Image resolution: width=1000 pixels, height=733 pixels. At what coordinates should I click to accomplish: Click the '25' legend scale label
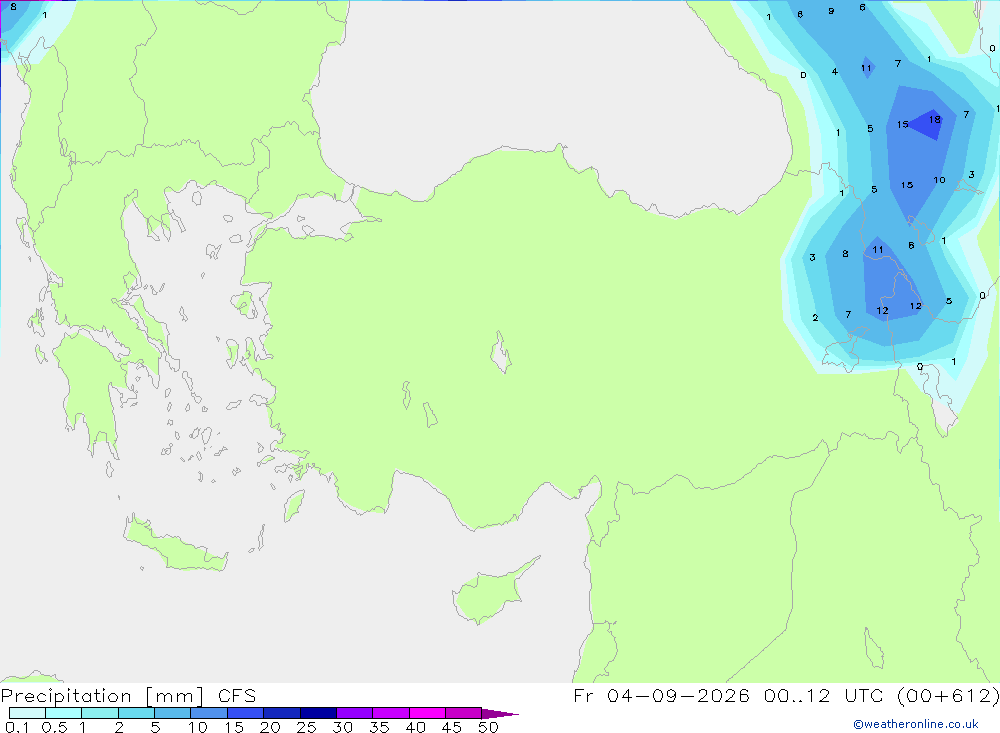point(306,727)
